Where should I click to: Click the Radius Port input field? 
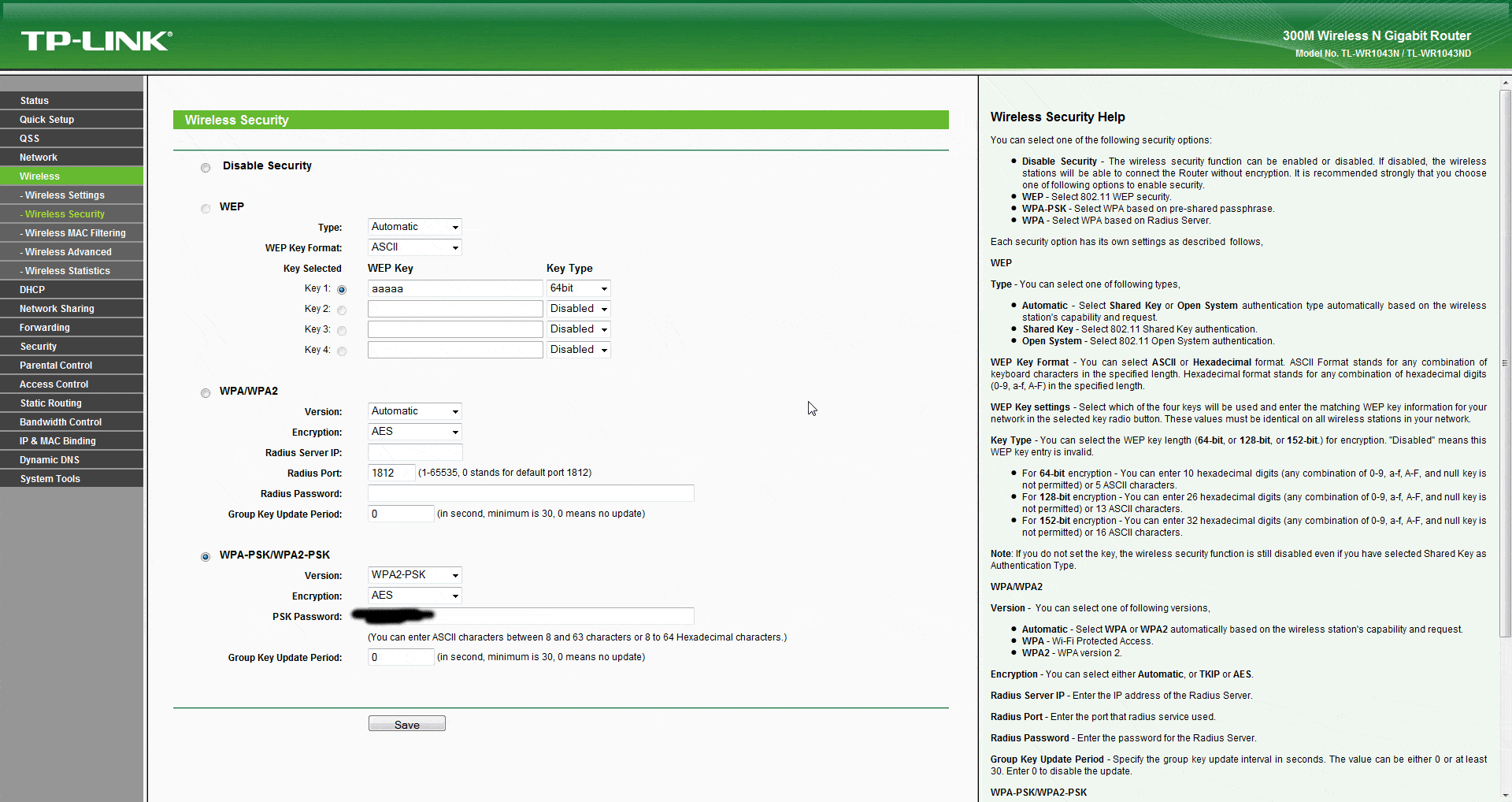391,473
